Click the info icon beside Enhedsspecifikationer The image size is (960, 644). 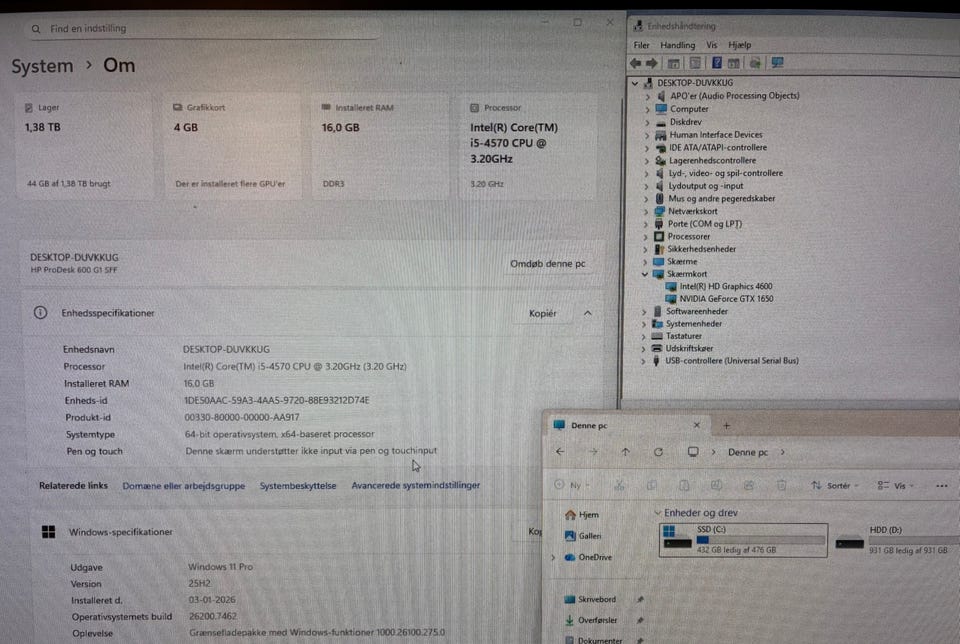[40, 313]
